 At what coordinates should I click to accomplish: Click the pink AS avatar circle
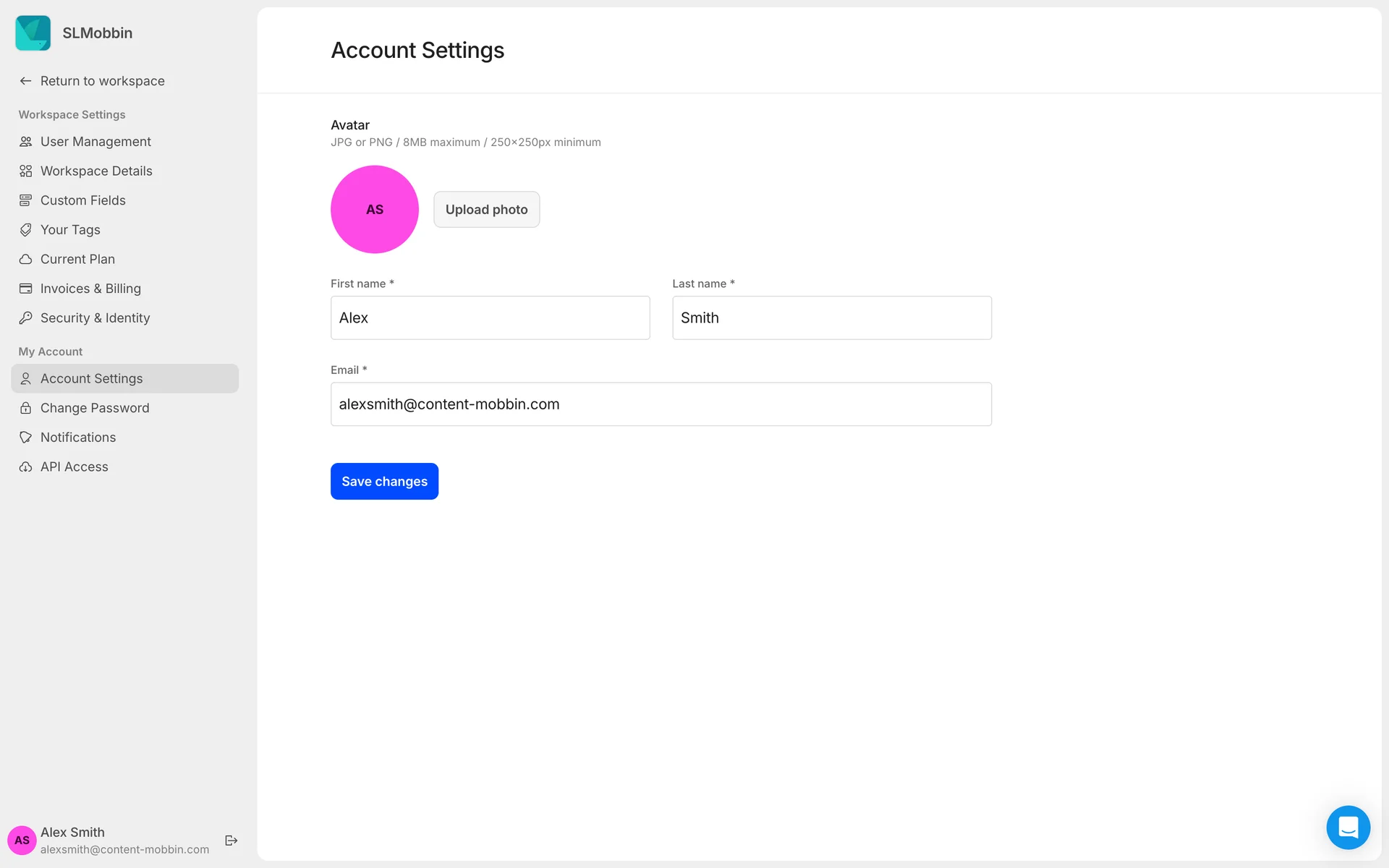pos(375,210)
